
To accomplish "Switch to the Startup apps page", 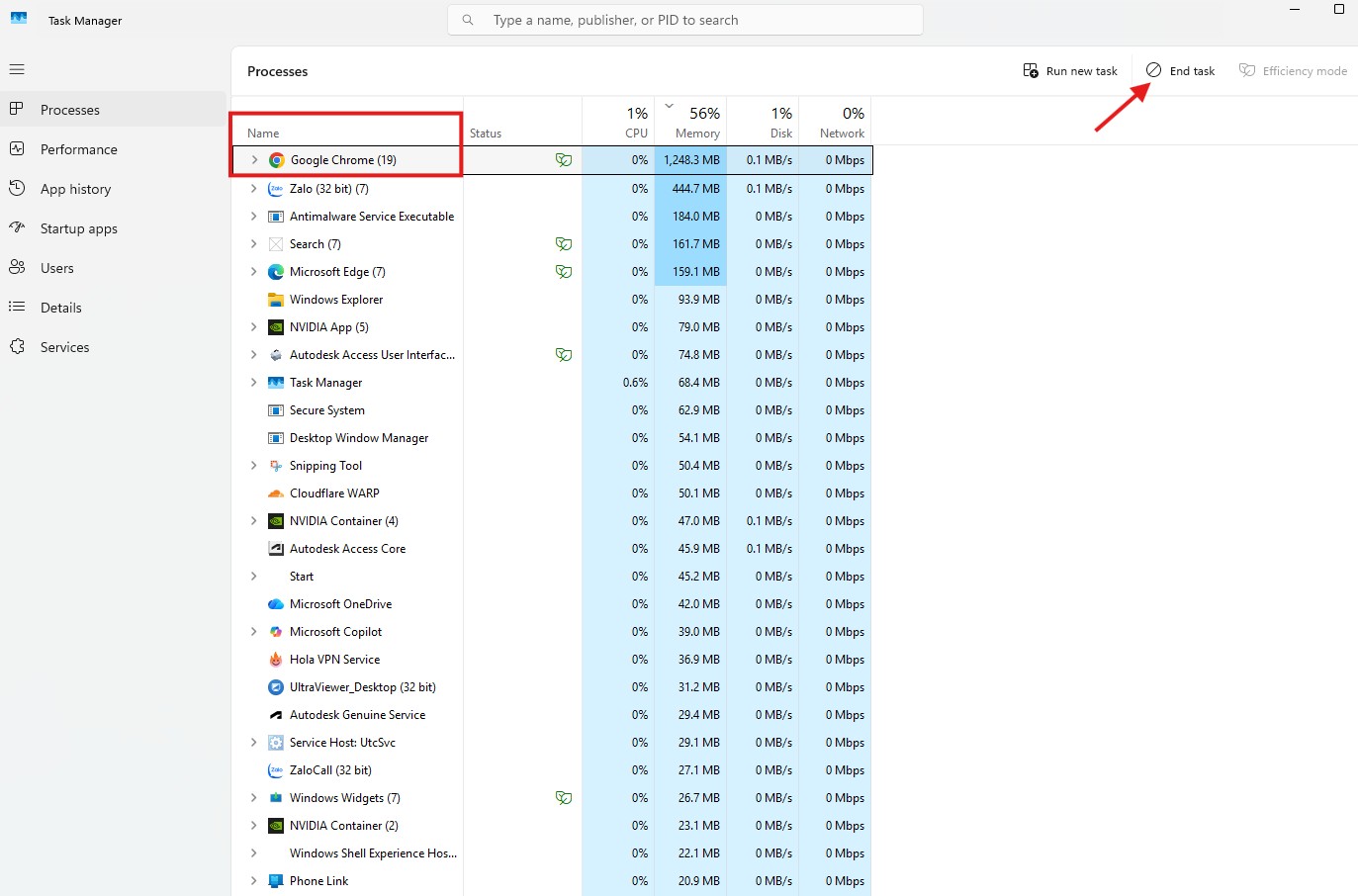I will click(x=78, y=228).
